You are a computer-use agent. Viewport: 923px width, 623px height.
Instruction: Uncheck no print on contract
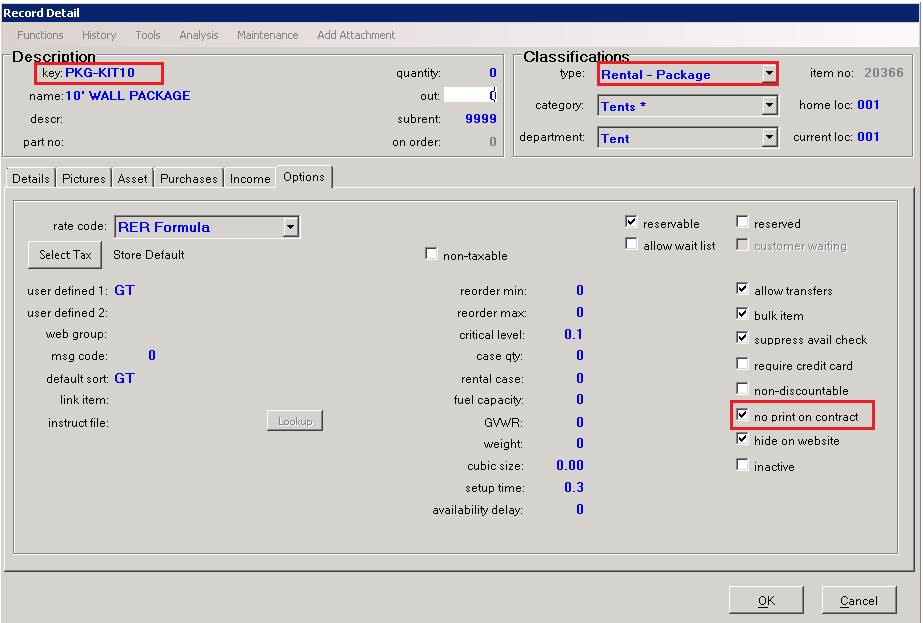pyautogui.click(x=742, y=415)
